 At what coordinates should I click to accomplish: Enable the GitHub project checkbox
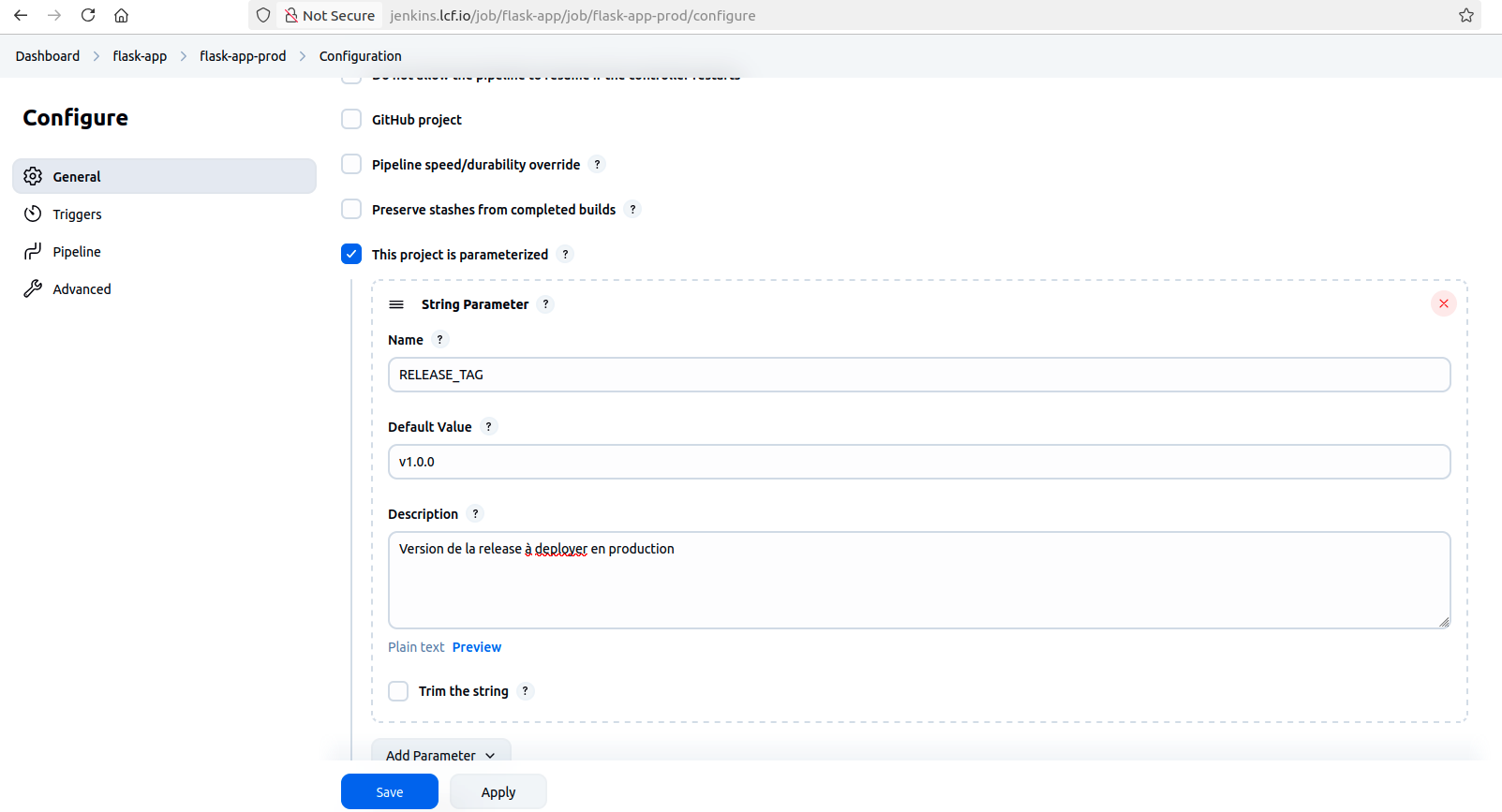351,120
